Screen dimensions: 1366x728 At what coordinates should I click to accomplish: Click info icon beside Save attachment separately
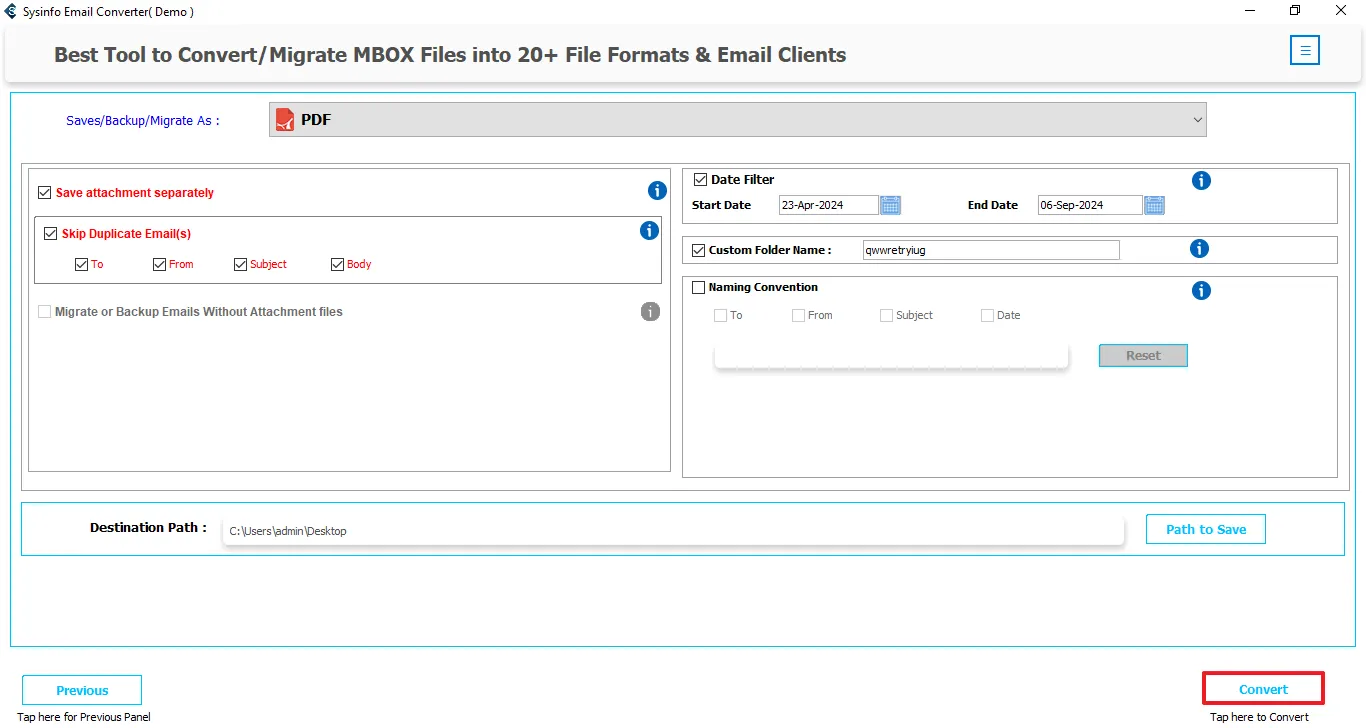click(657, 191)
